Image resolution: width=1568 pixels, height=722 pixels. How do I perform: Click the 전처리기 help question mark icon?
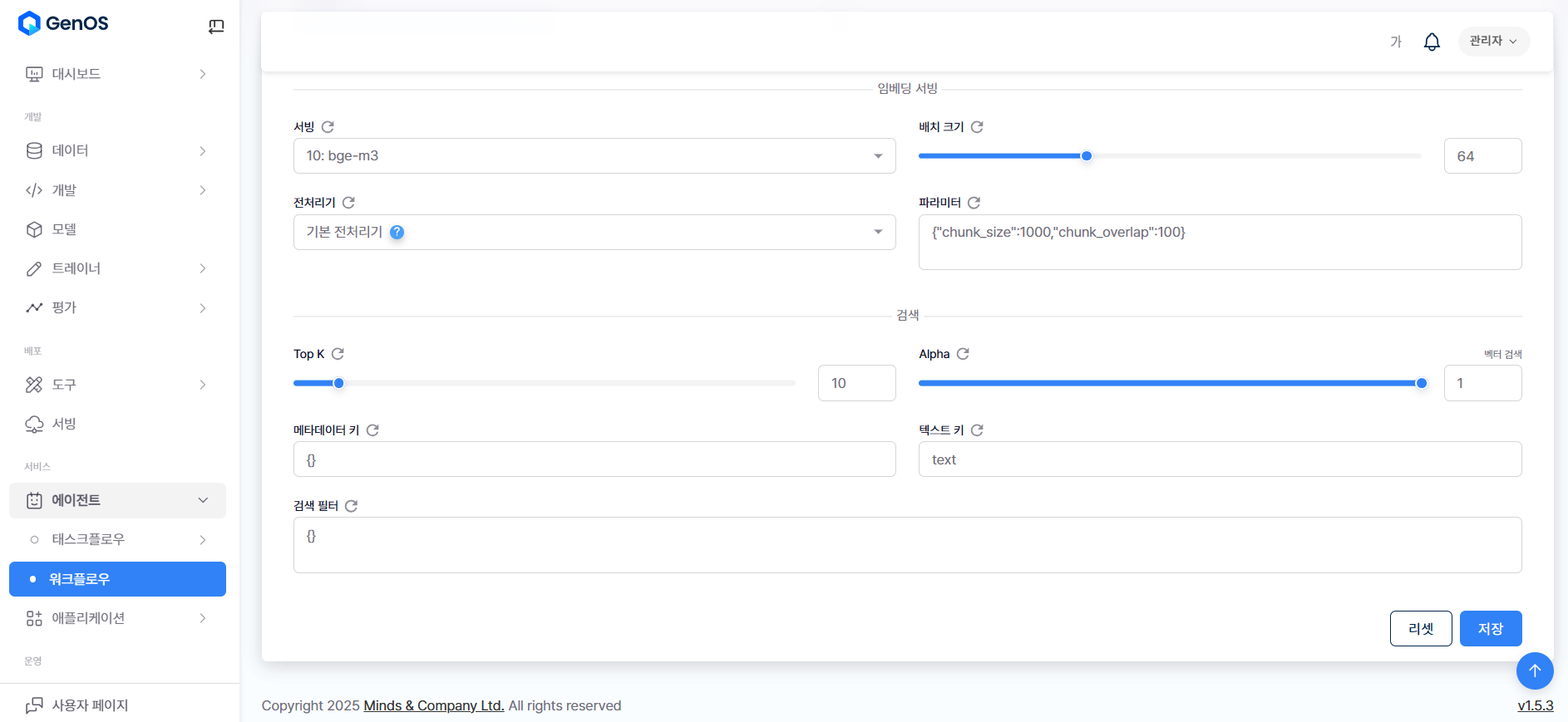pyautogui.click(x=397, y=233)
